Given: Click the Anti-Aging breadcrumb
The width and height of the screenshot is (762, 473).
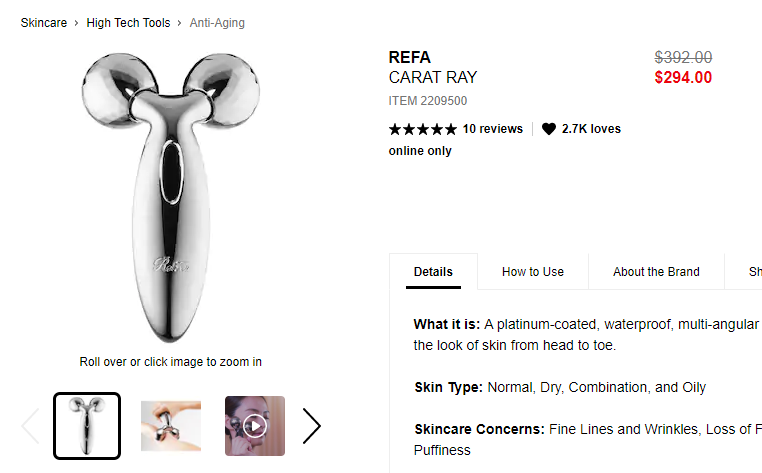Looking at the screenshot, I should [x=217, y=22].
